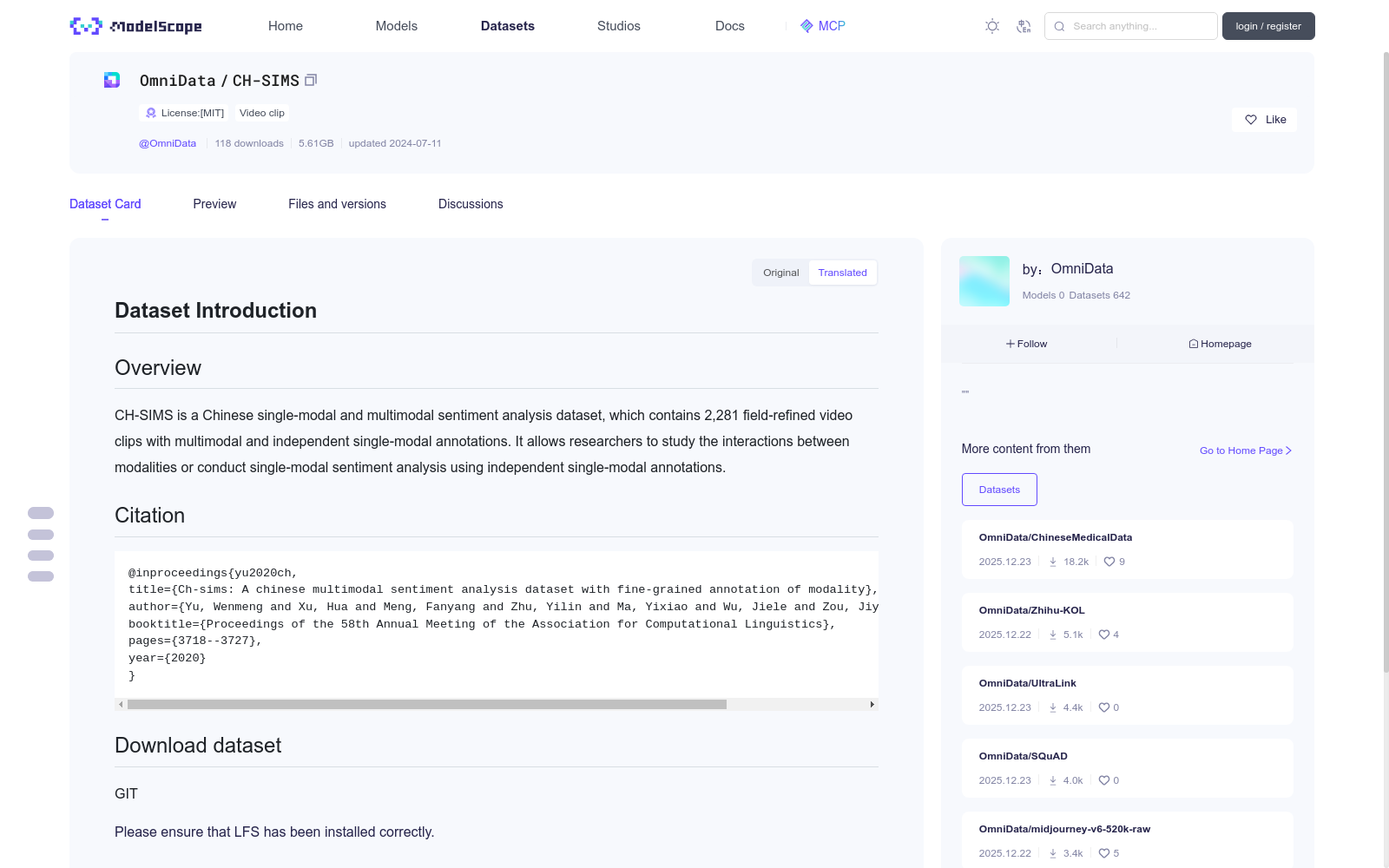Image resolution: width=1389 pixels, height=868 pixels.
Task: Open the OmniData/ChineseMedicalData dataset card
Action: point(1127,549)
